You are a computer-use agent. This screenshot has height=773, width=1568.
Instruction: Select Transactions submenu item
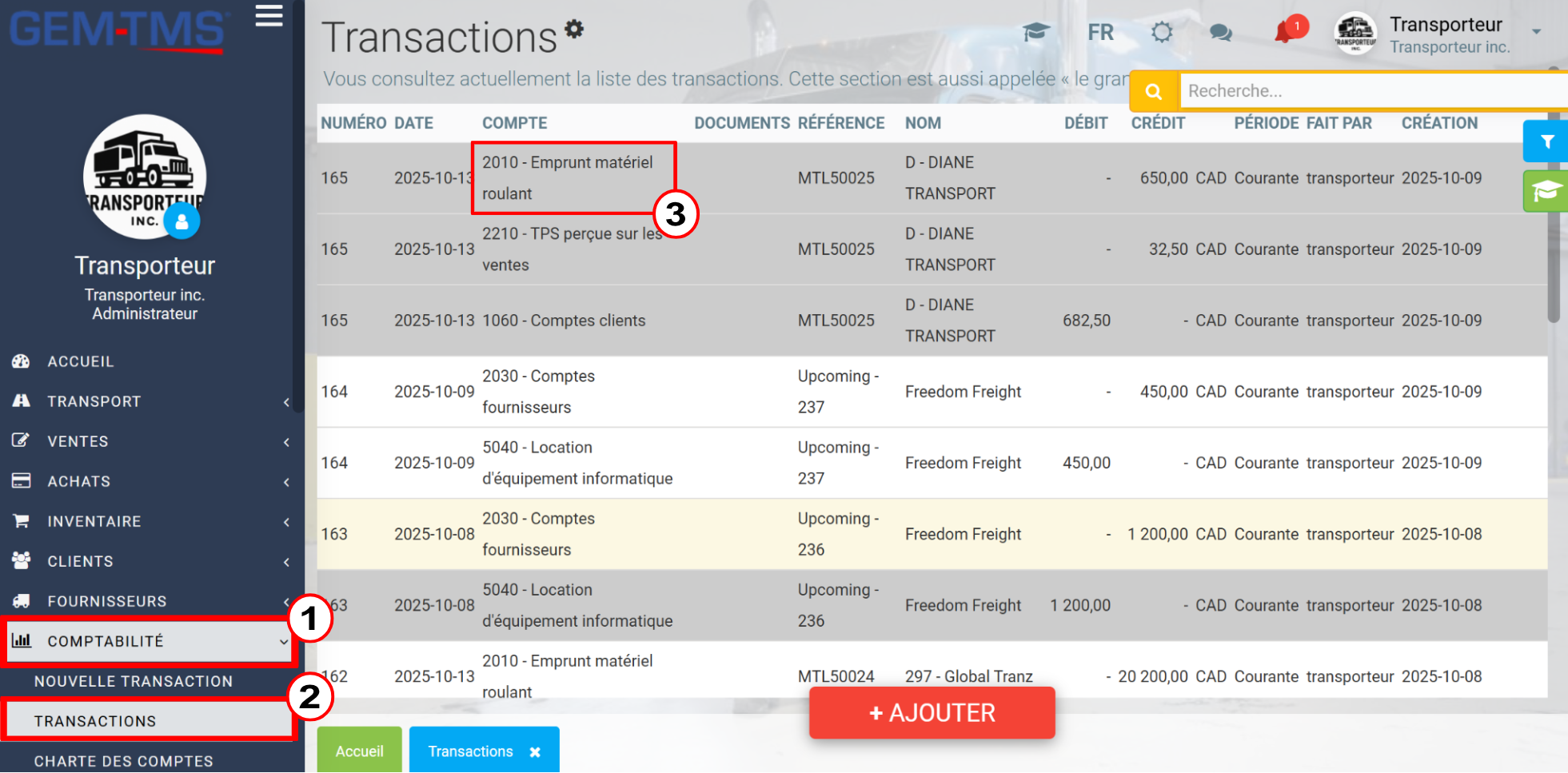95,721
